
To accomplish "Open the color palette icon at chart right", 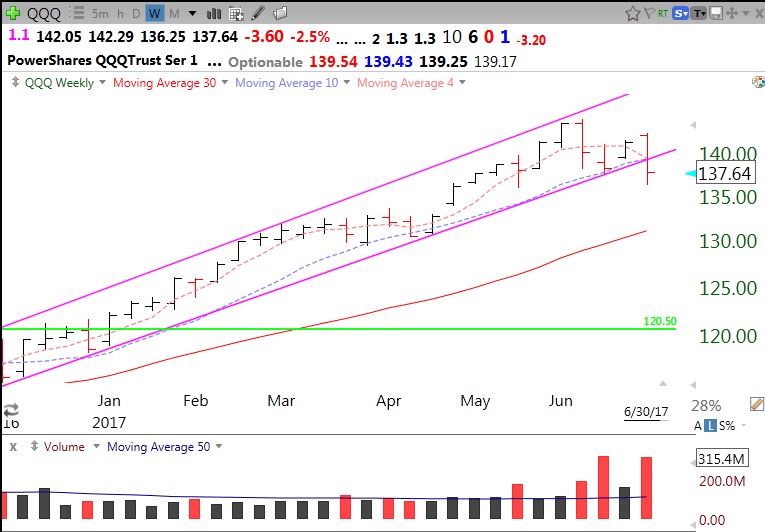I will pyautogui.click(x=759, y=82).
